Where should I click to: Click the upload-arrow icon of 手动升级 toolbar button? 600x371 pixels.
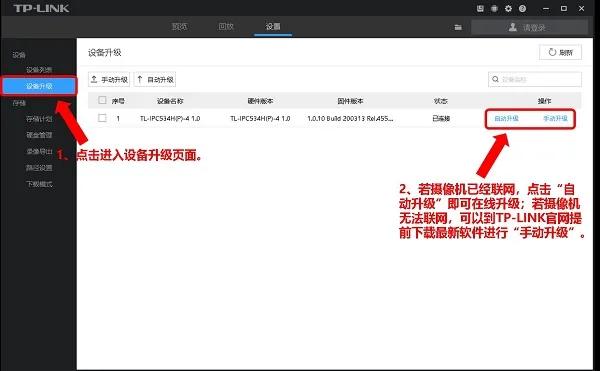(94, 79)
